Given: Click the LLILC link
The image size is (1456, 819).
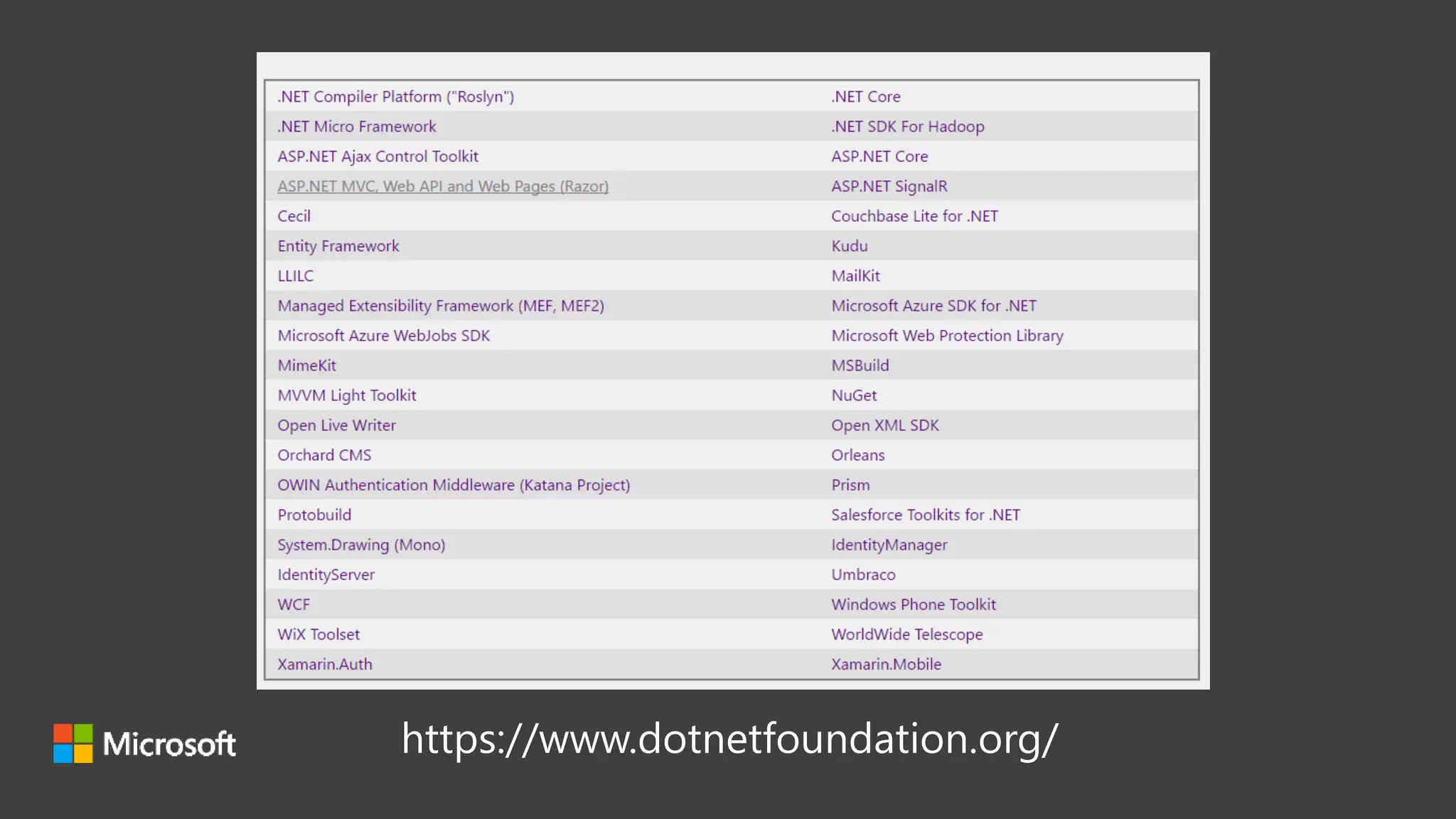Looking at the screenshot, I should tap(295, 276).
